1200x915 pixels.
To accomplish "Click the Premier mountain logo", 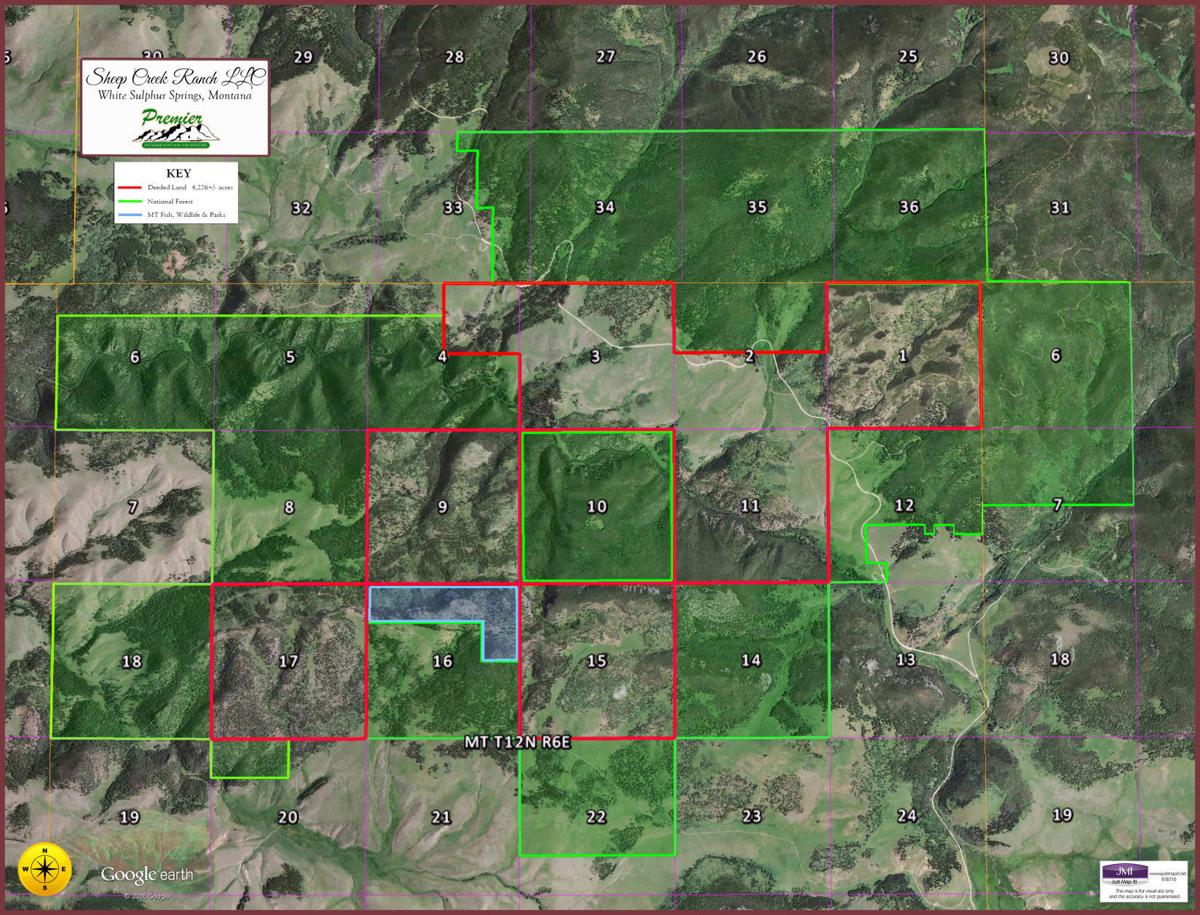I will pyautogui.click(x=175, y=130).
